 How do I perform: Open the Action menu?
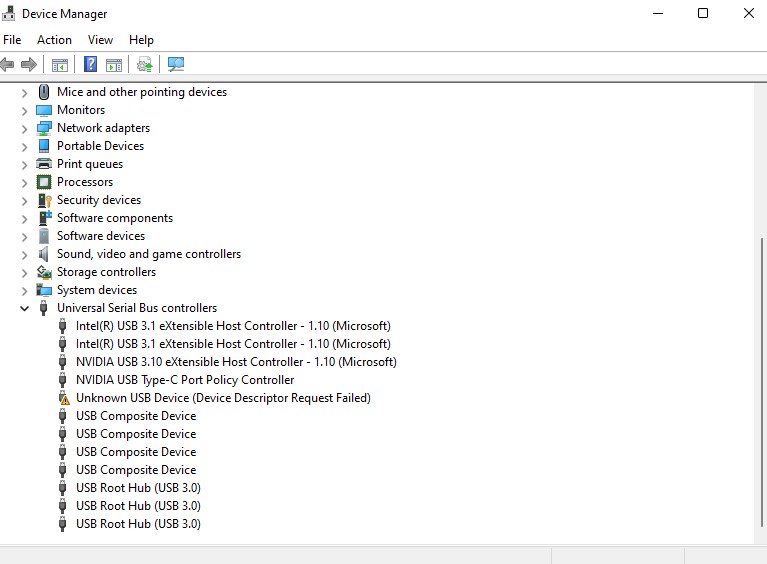coord(54,40)
